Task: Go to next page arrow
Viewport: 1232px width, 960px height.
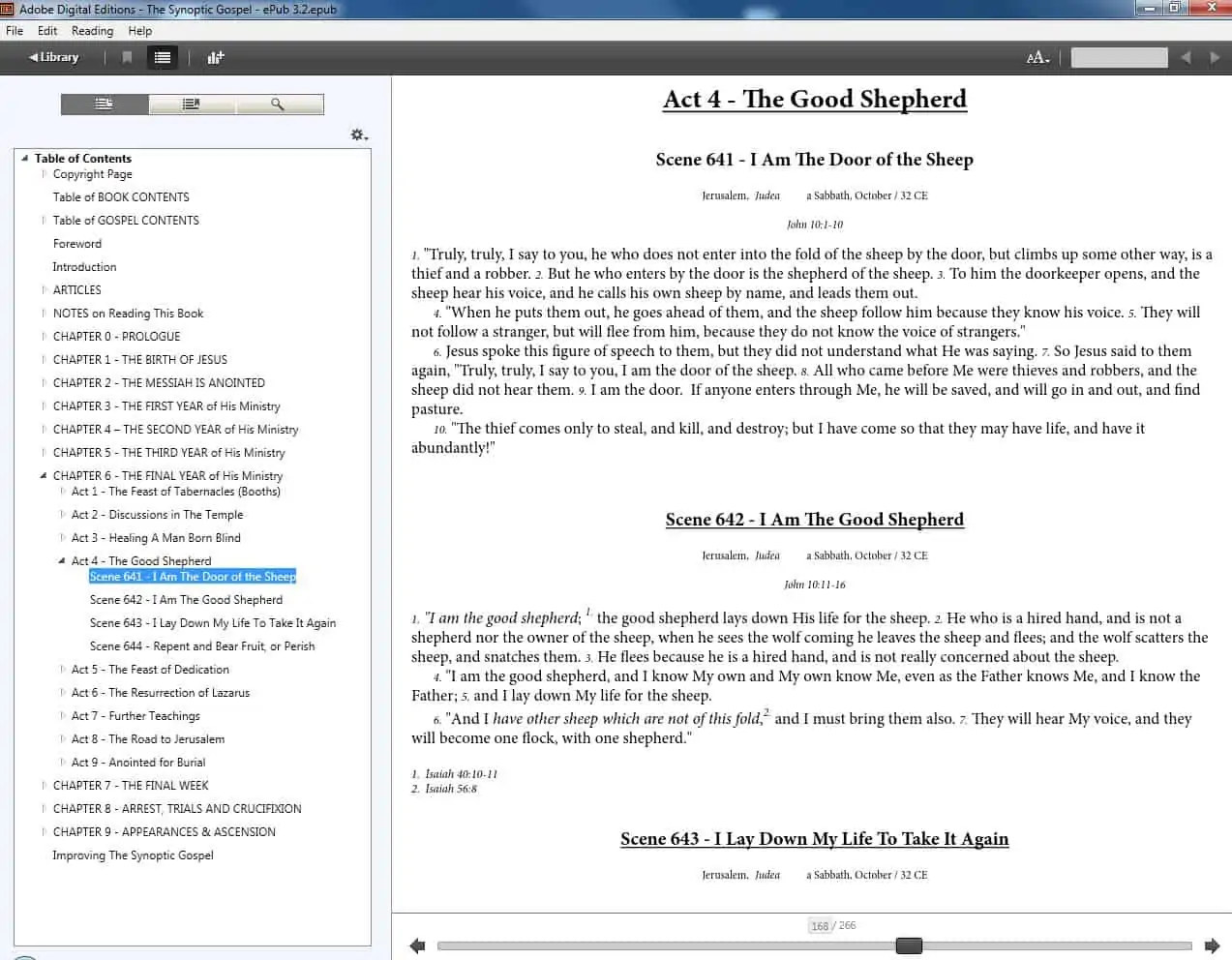Action: coord(1212,945)
